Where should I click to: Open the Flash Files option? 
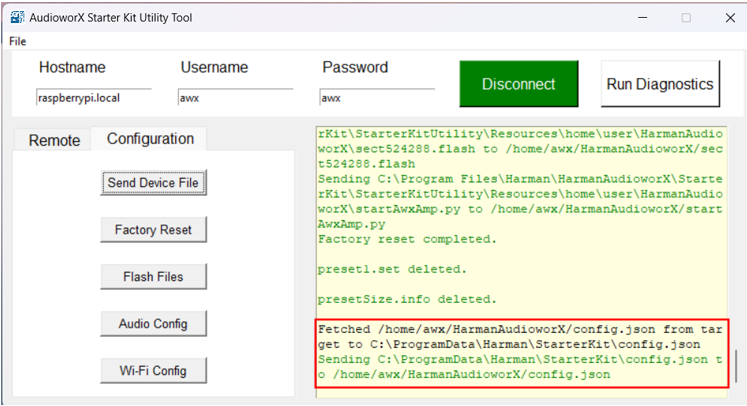pos(153,277)
